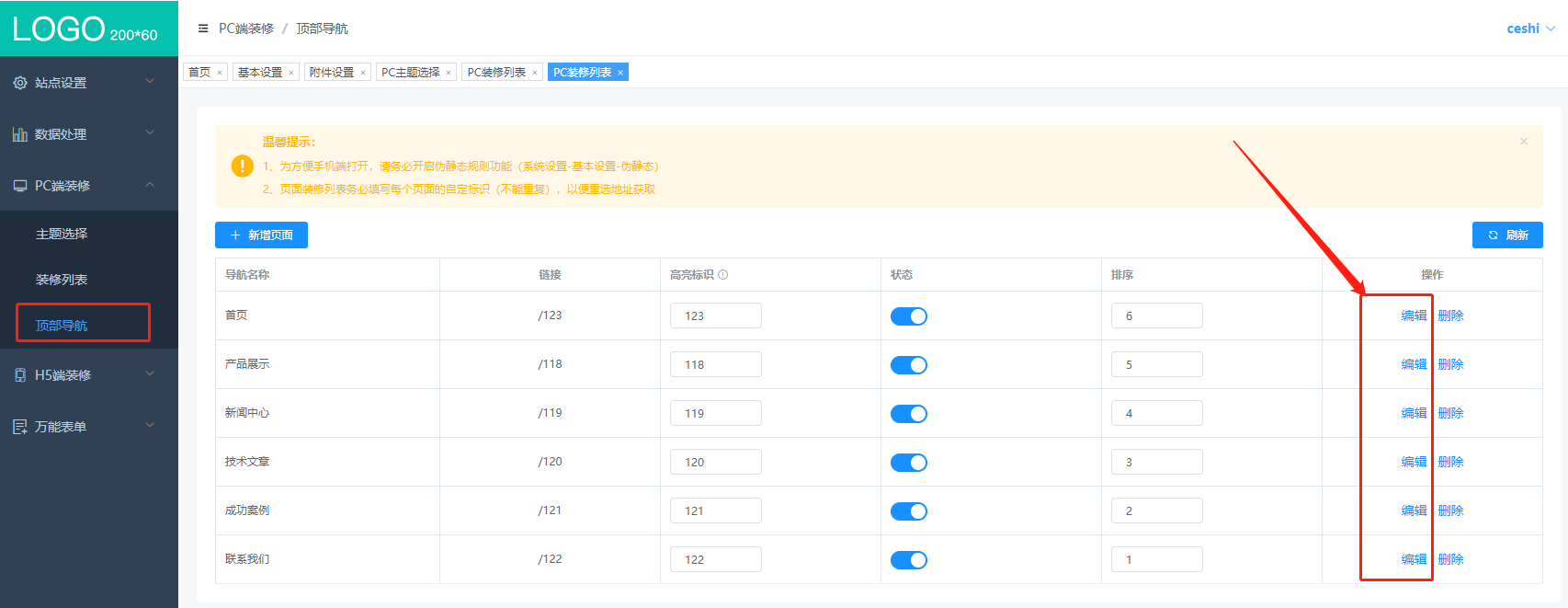Dismiss the yellow 温馨提示 alert
This screenshot has height=608, width=1568.
[1523, 142]
